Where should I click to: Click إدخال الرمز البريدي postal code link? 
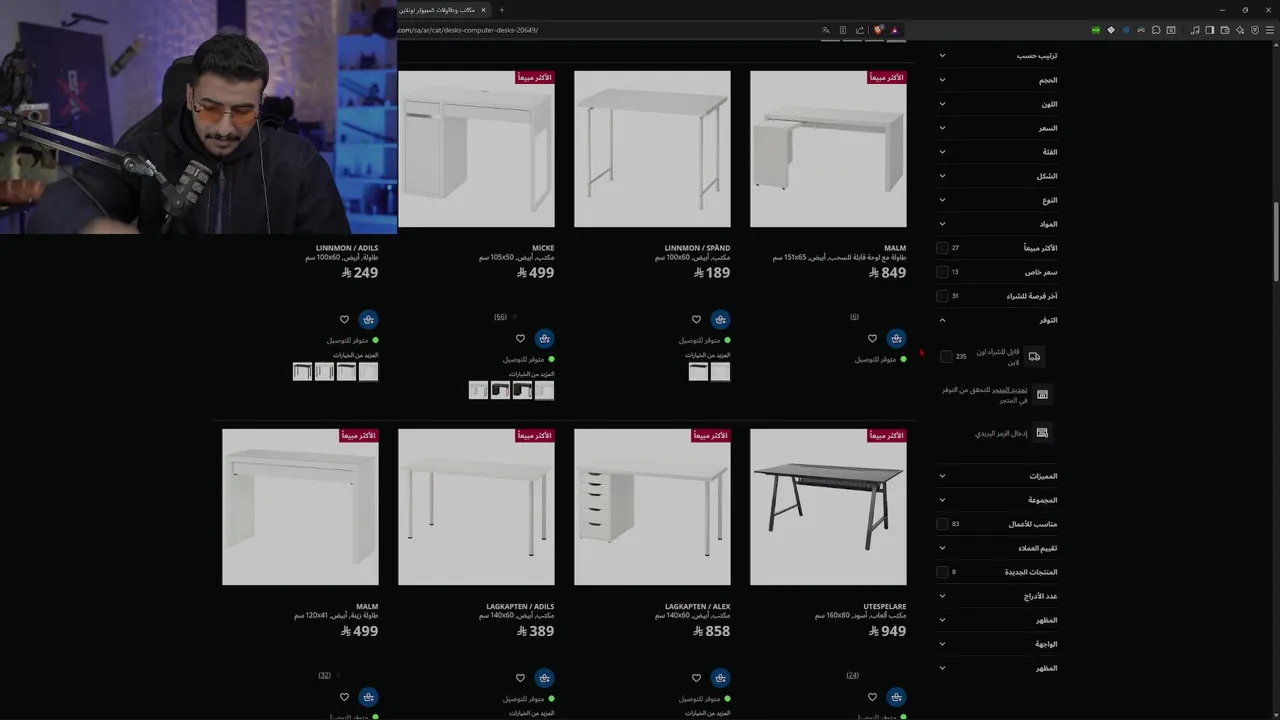click(1001, 433)
